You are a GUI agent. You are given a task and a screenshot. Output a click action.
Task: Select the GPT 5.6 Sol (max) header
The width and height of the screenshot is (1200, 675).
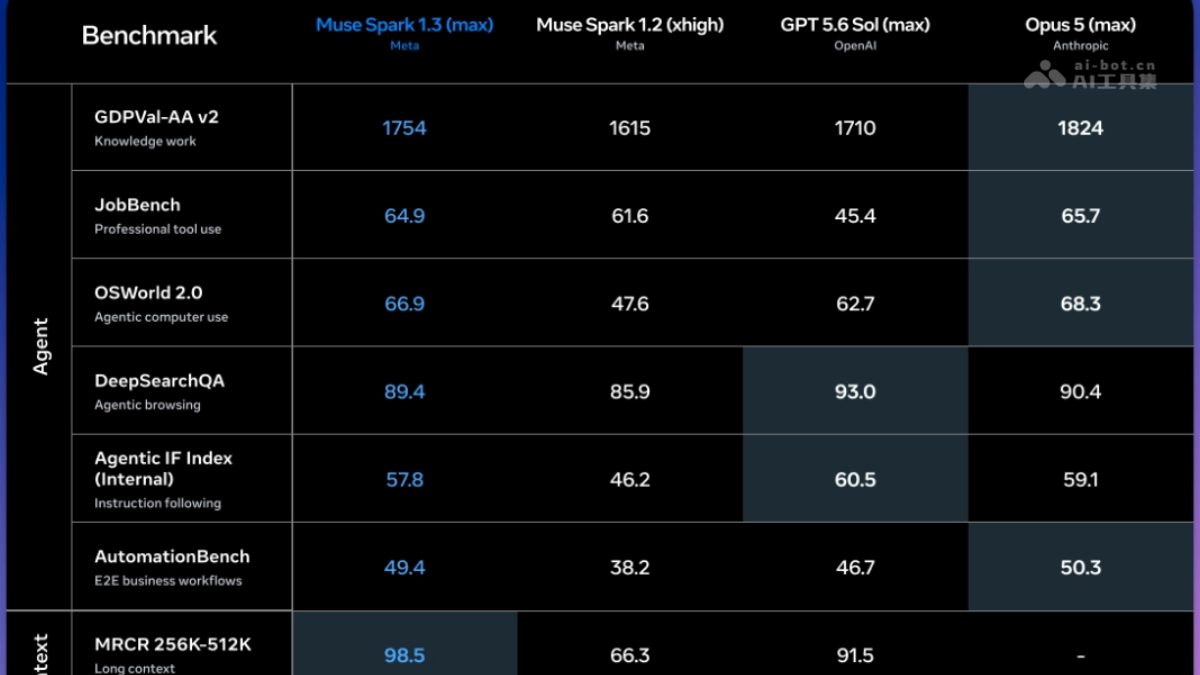tap(855, 32)
